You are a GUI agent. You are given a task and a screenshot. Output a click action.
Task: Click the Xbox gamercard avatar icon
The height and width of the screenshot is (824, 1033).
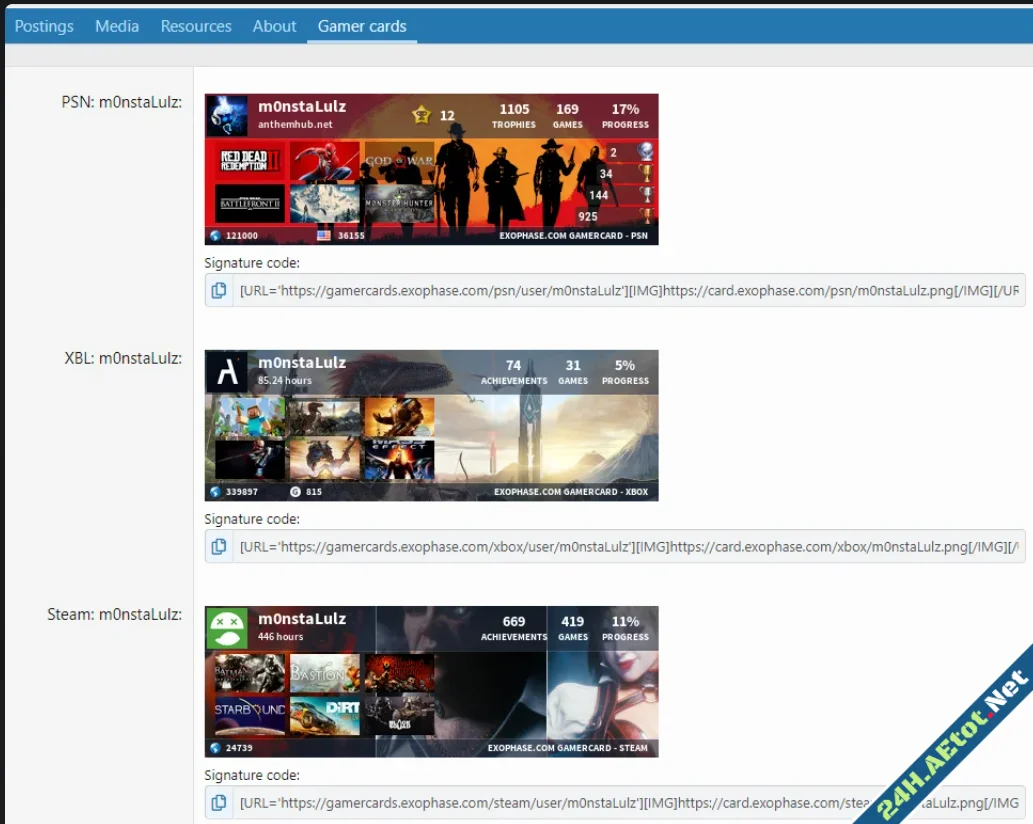[x=226, y=372]
